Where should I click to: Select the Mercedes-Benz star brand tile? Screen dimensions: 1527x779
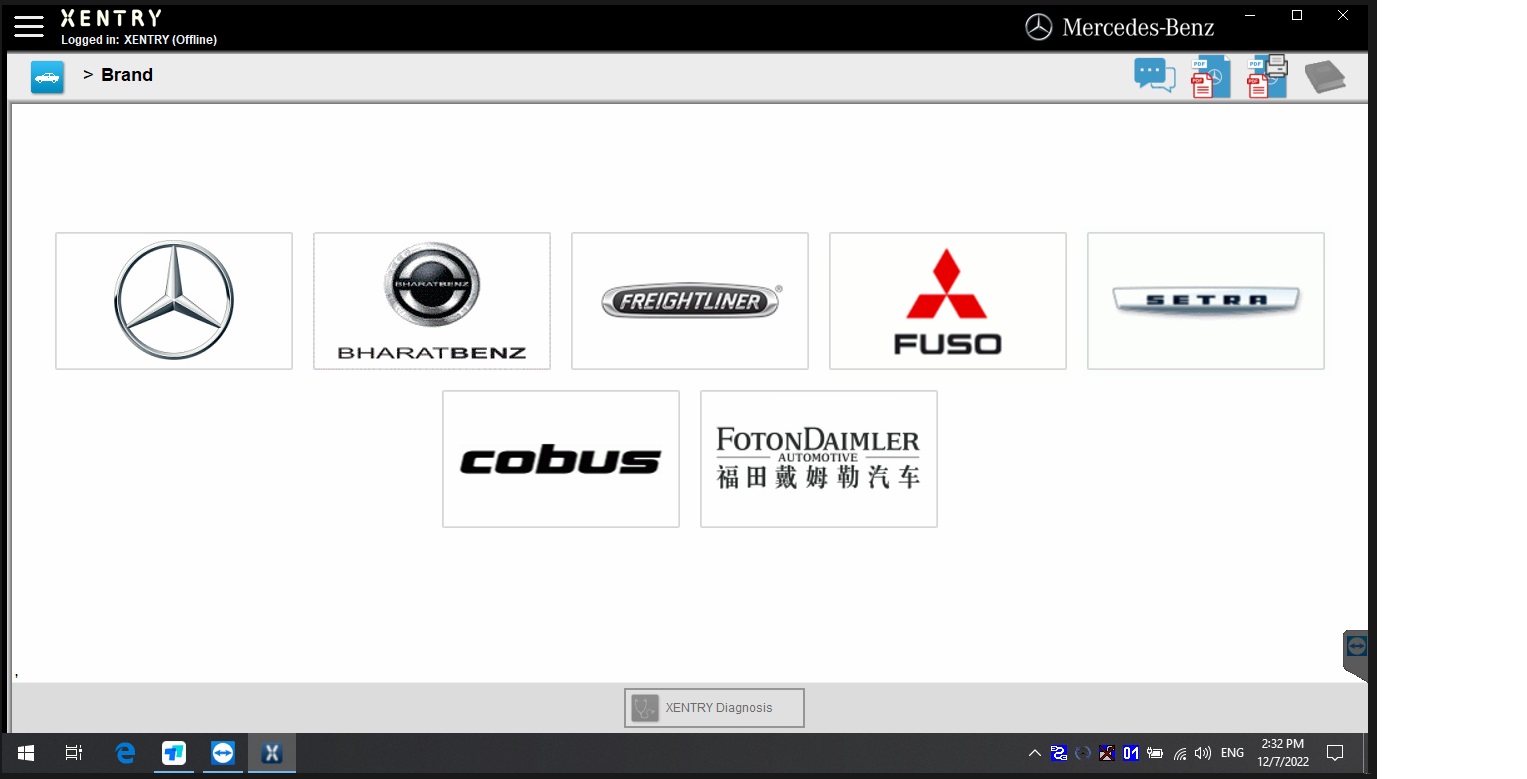point(174,301)
